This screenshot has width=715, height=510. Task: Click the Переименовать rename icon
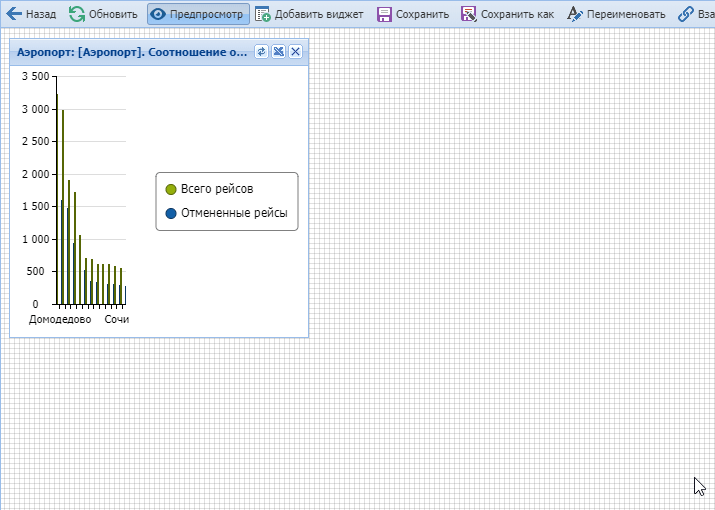(x=574, y=15)
